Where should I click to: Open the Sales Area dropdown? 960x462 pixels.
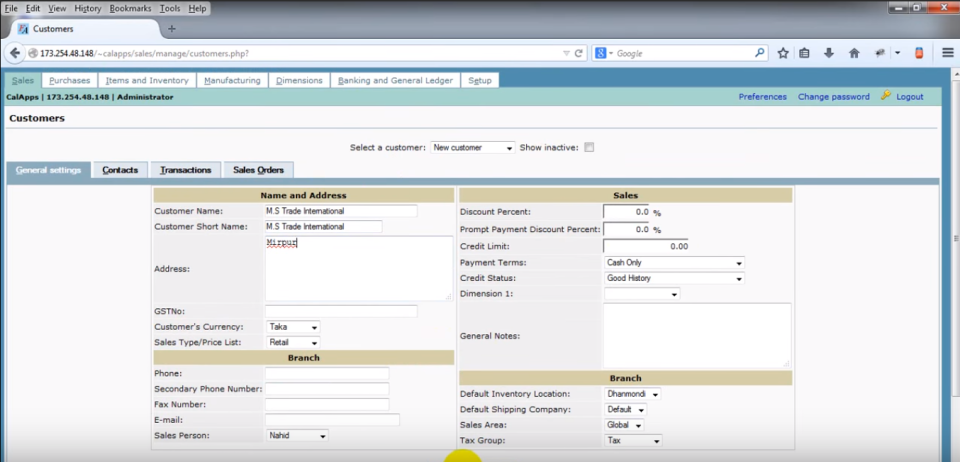624,425
